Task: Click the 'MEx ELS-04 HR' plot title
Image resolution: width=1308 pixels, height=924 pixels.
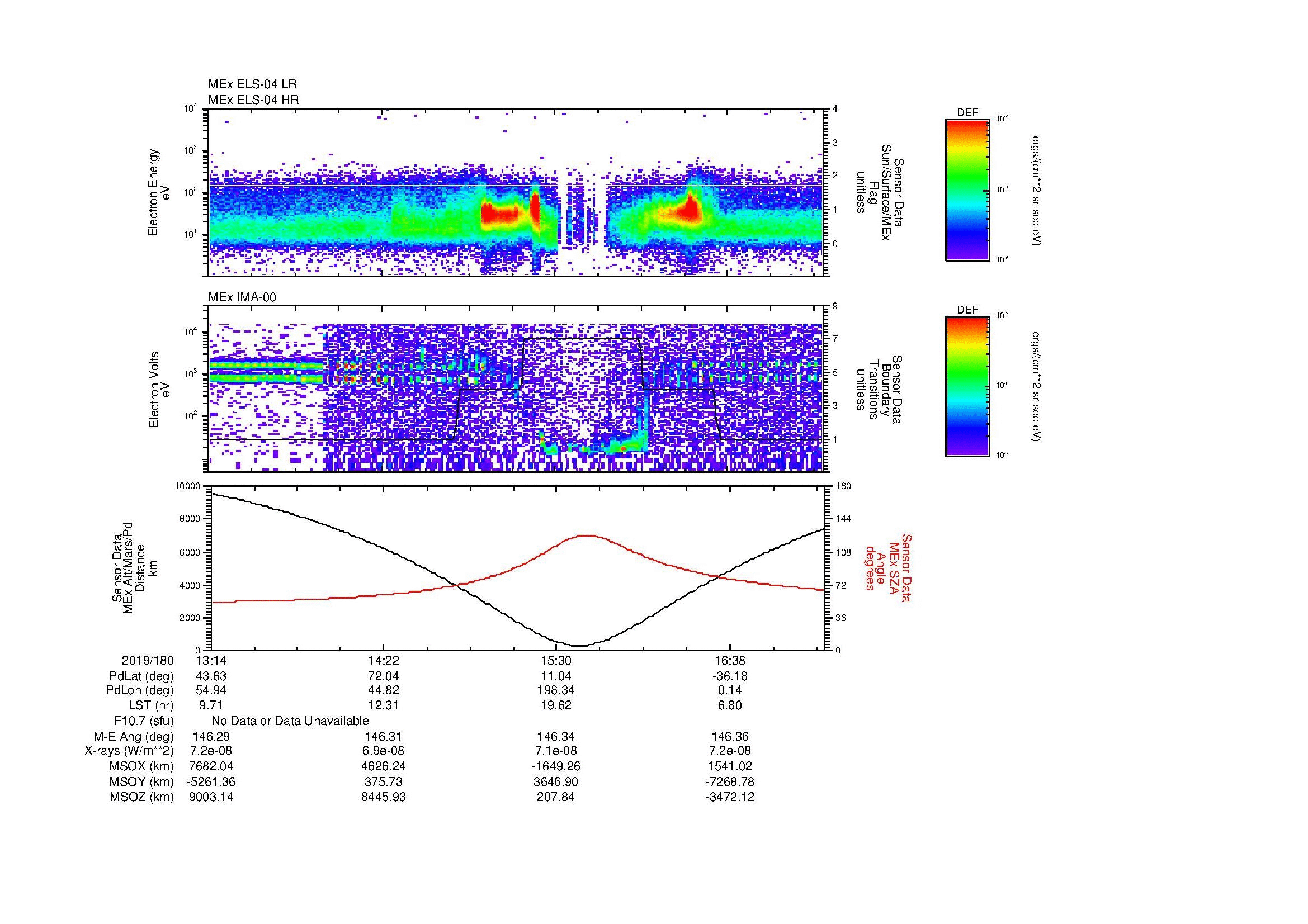Action: point(253,99)
